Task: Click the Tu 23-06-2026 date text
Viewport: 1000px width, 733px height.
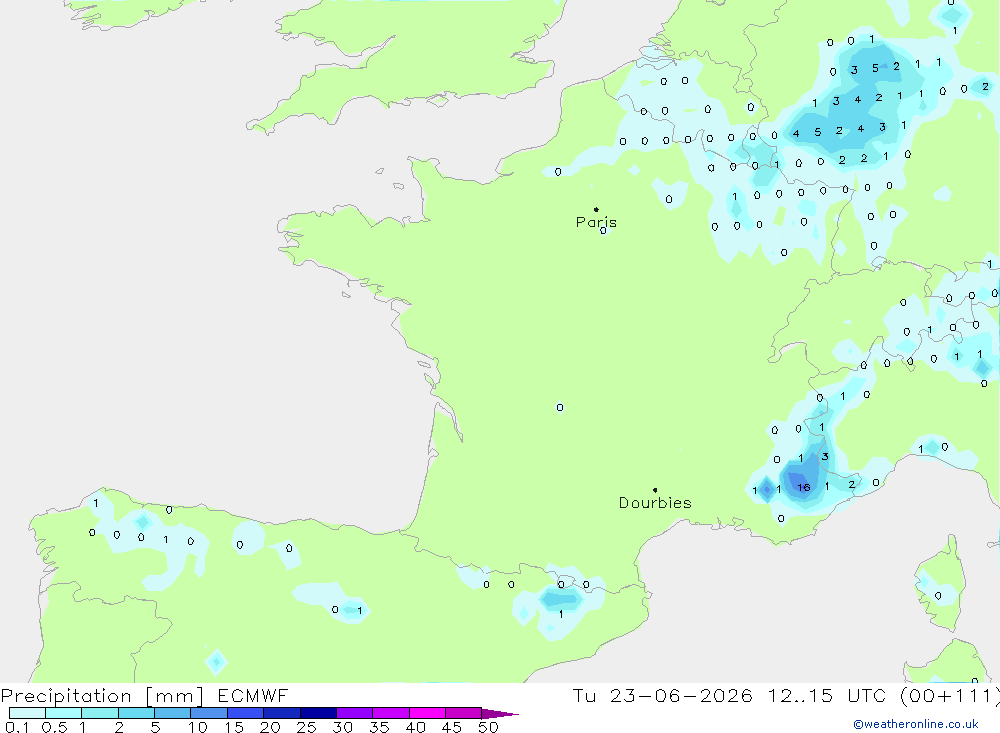Action: coord(662,695)
